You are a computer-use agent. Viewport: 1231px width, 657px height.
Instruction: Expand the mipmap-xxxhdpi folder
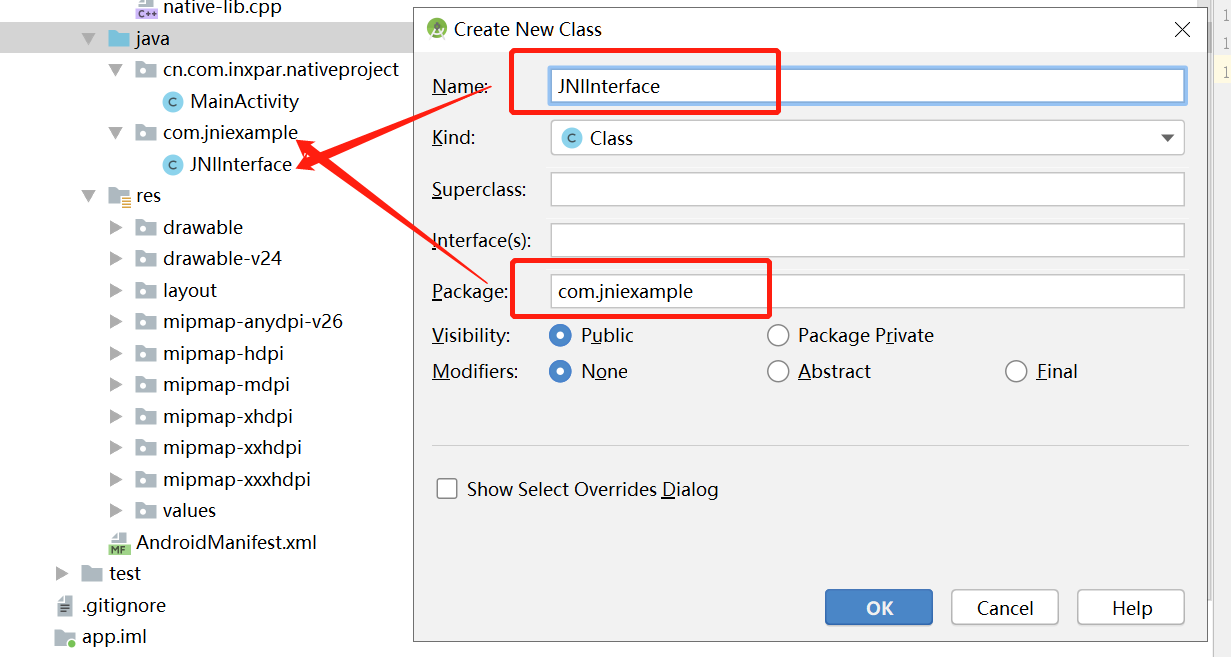click(116, 479)
